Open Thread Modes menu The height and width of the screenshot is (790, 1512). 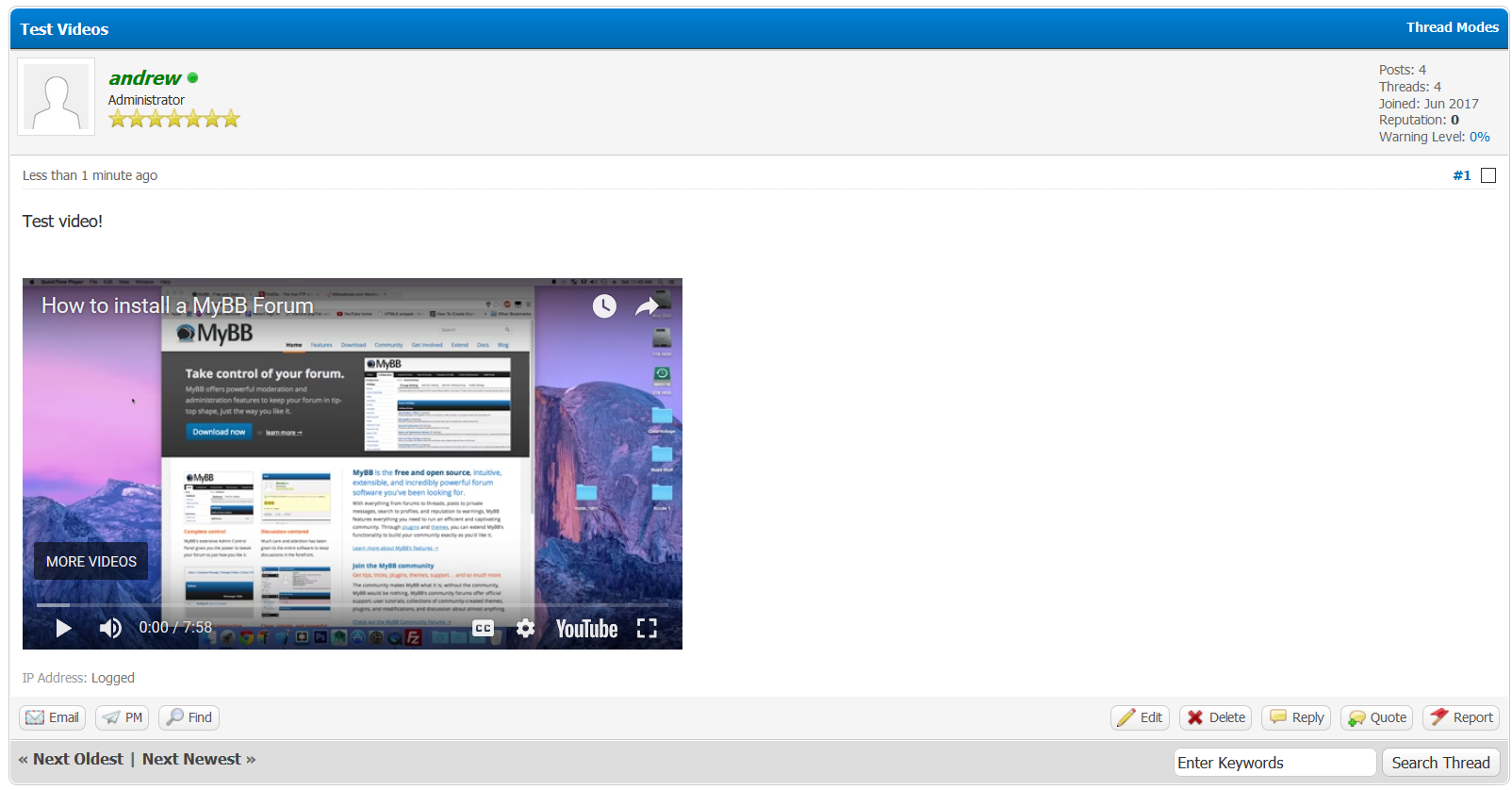[1453, 27]
